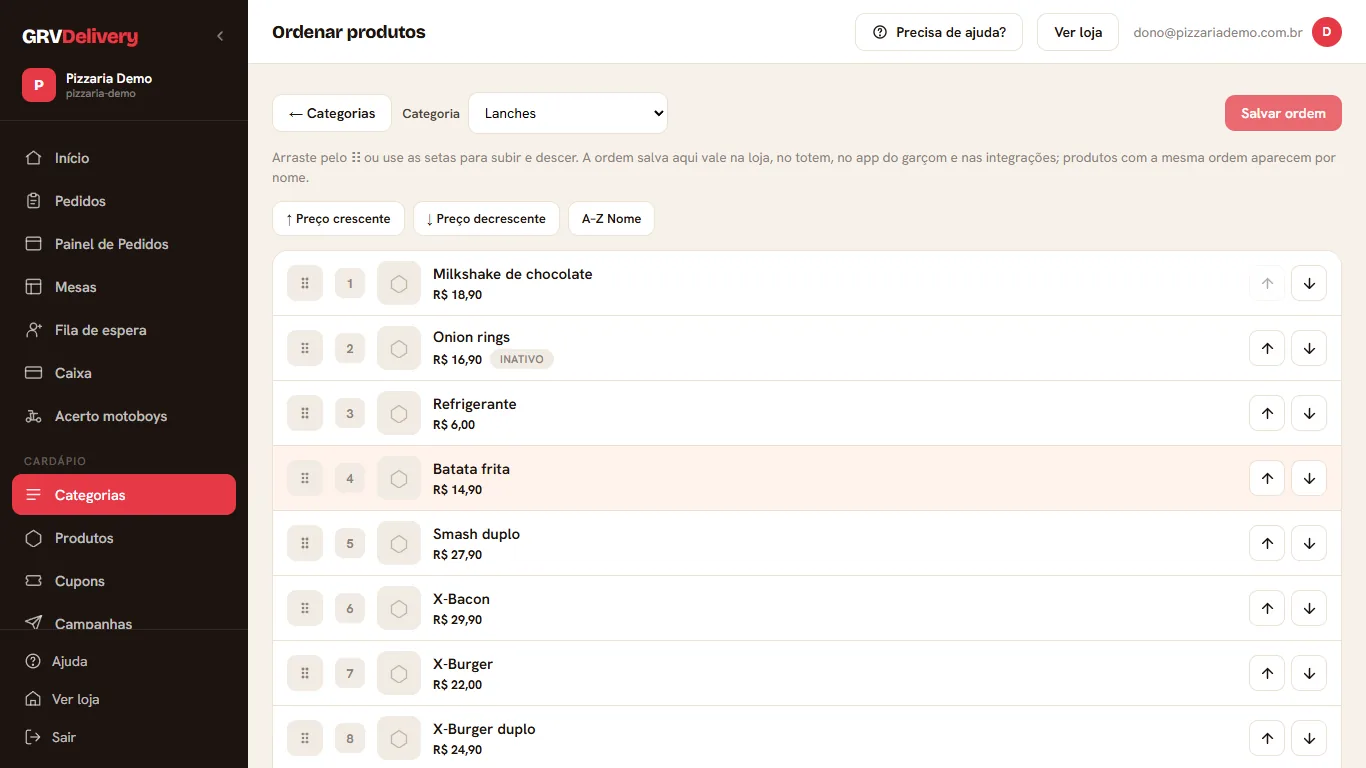1366x768 pixels.
Task: Move Milkshake de chocolate down
Action: [x=1309, y=283]
